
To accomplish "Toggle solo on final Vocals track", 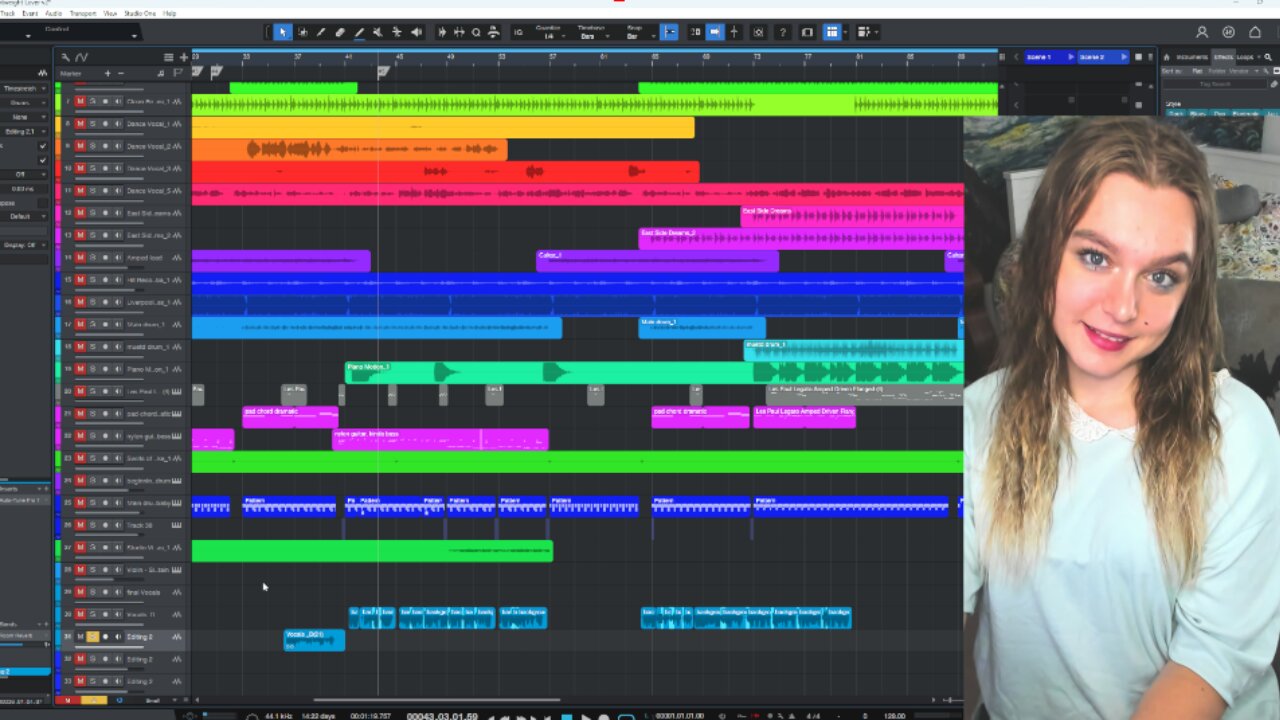I will coord(92,592).
